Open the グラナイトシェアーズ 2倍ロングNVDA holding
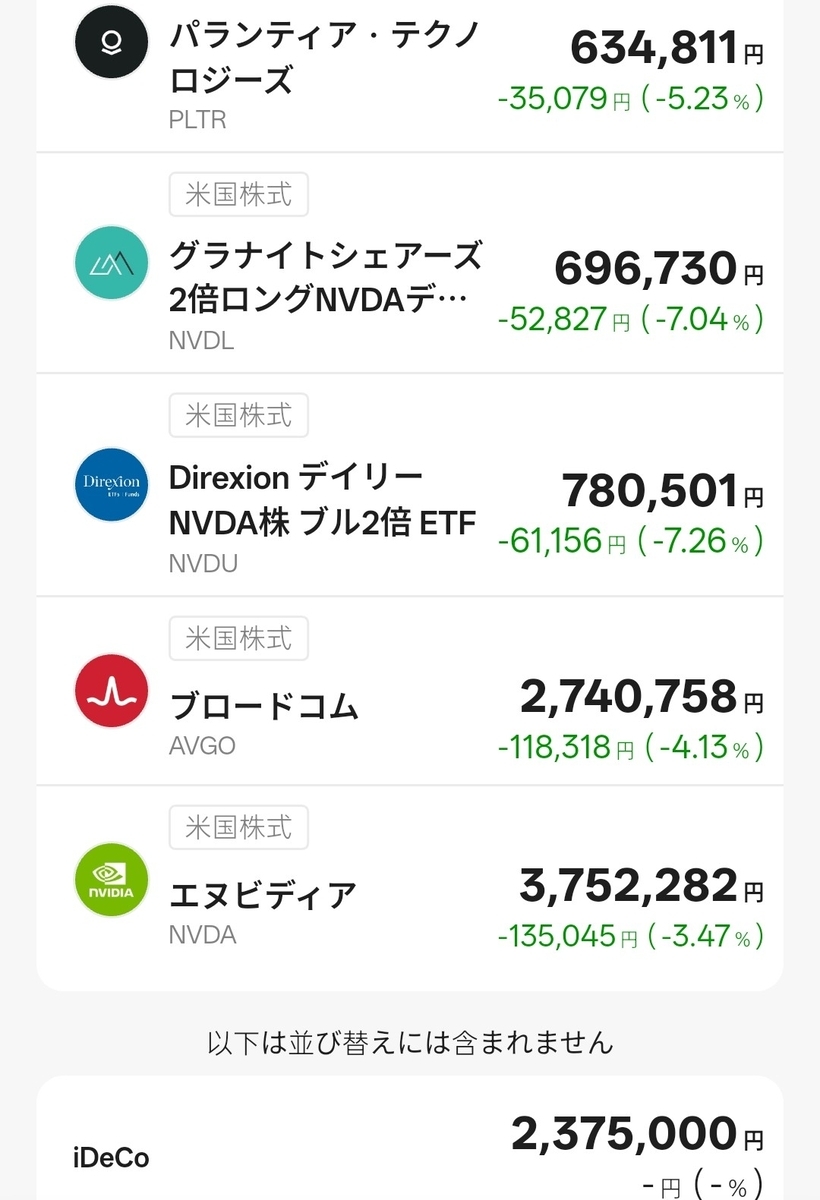 coord(324,277)
